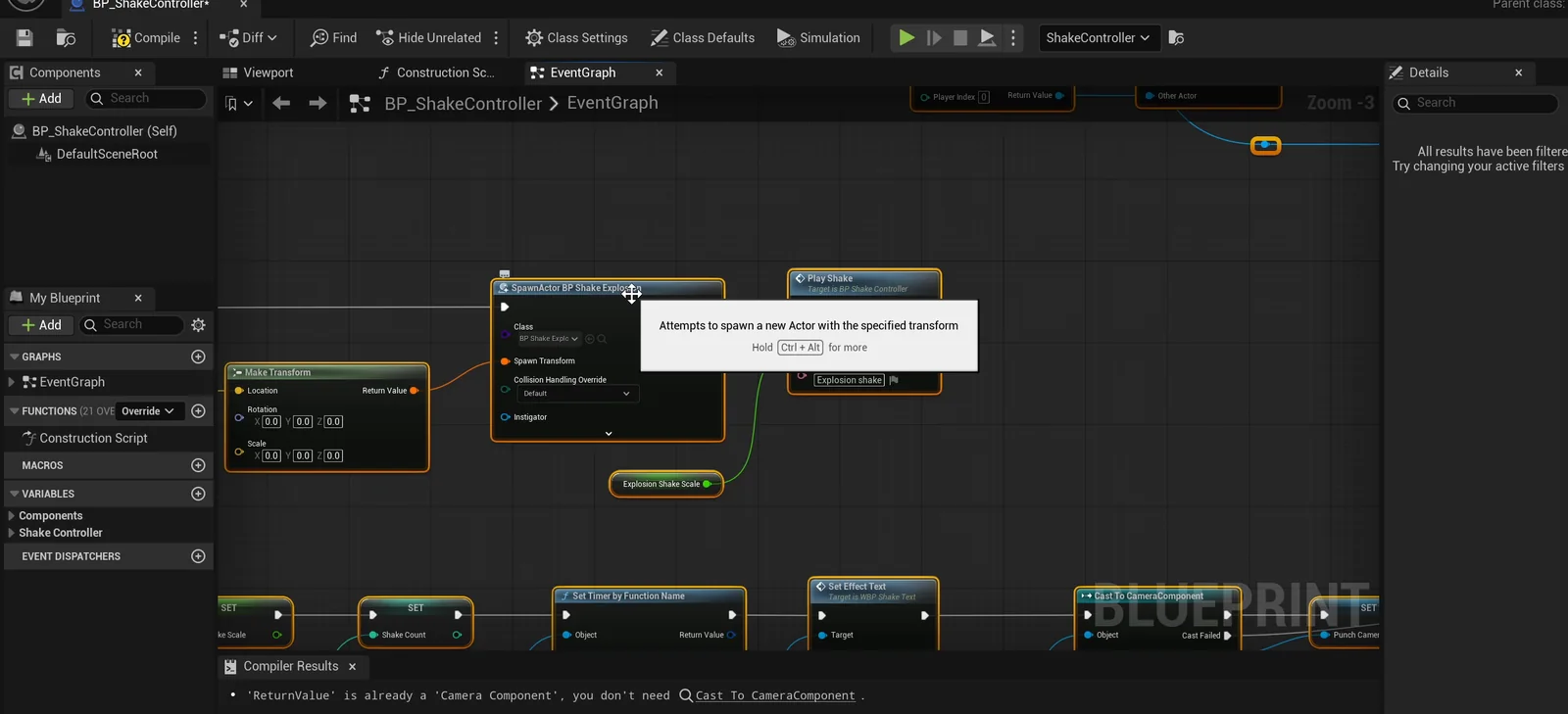Click Make Transform Return Value pin
This screenshot has width=1568, height=714.
click(x=414, y=391)
